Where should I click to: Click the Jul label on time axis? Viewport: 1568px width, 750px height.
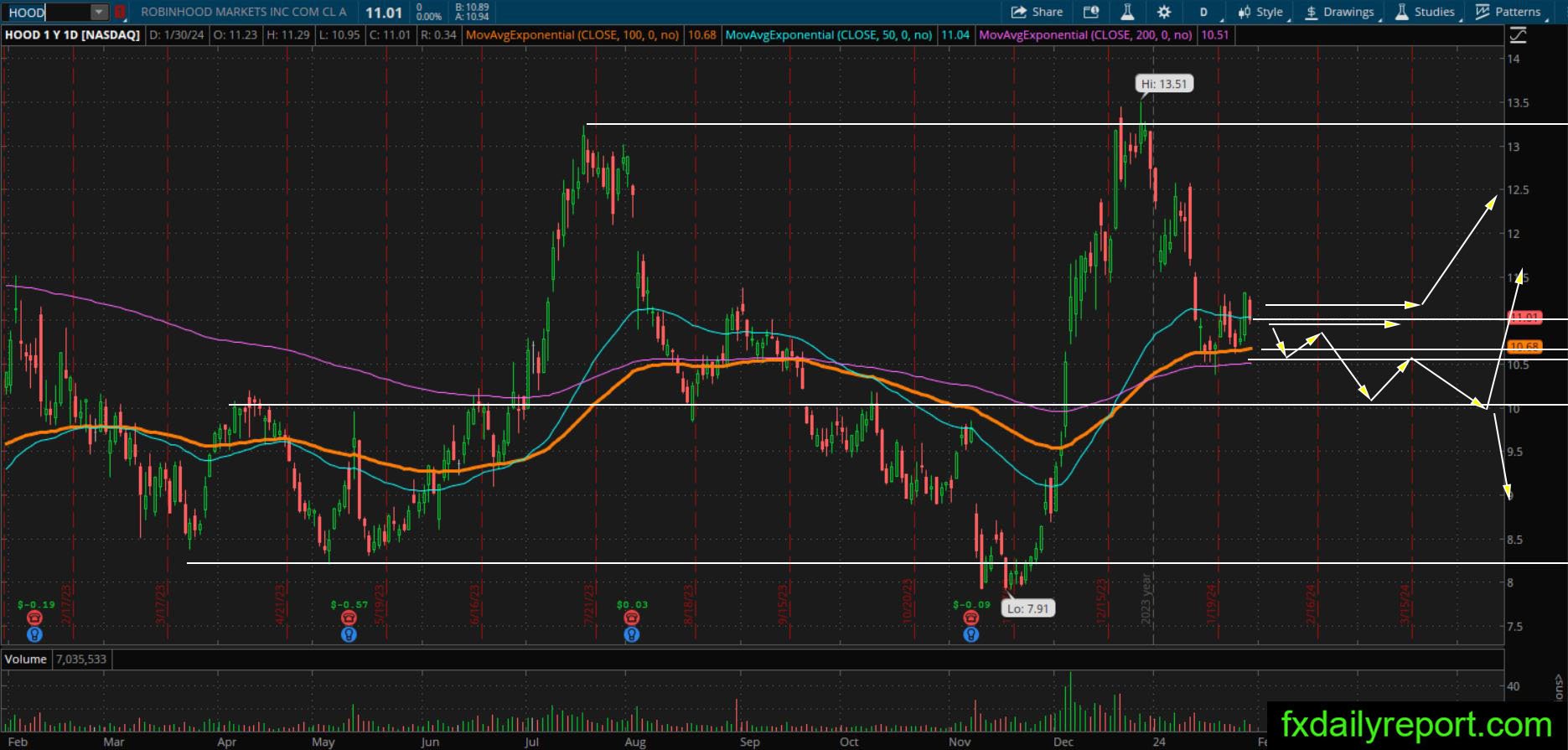tap(531, 742)
